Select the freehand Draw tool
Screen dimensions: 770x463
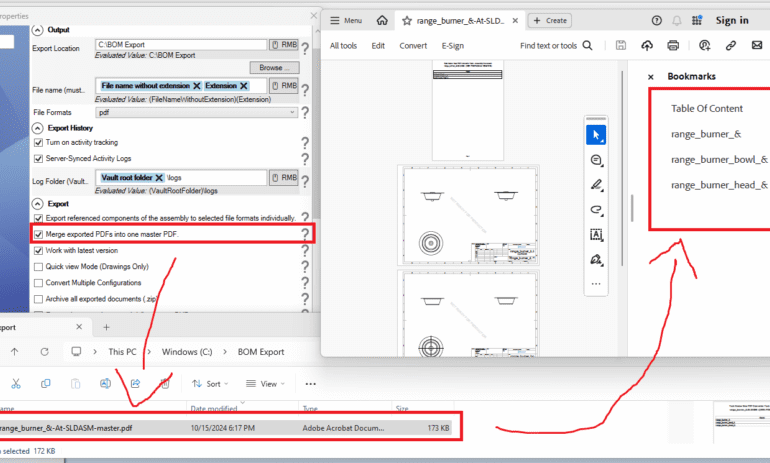[596, 210]
